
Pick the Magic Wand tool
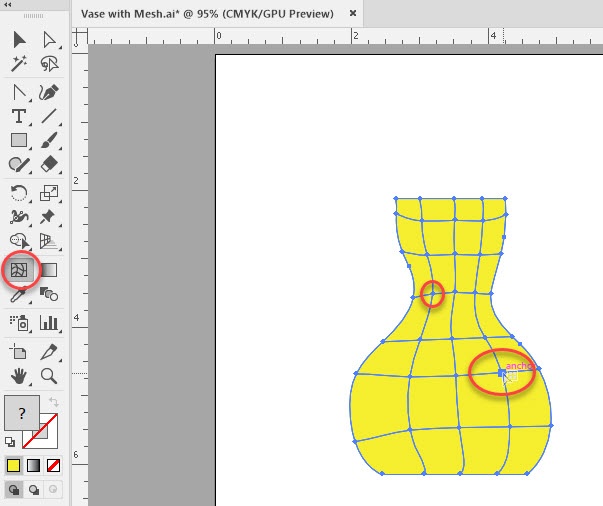coord(19,64)
